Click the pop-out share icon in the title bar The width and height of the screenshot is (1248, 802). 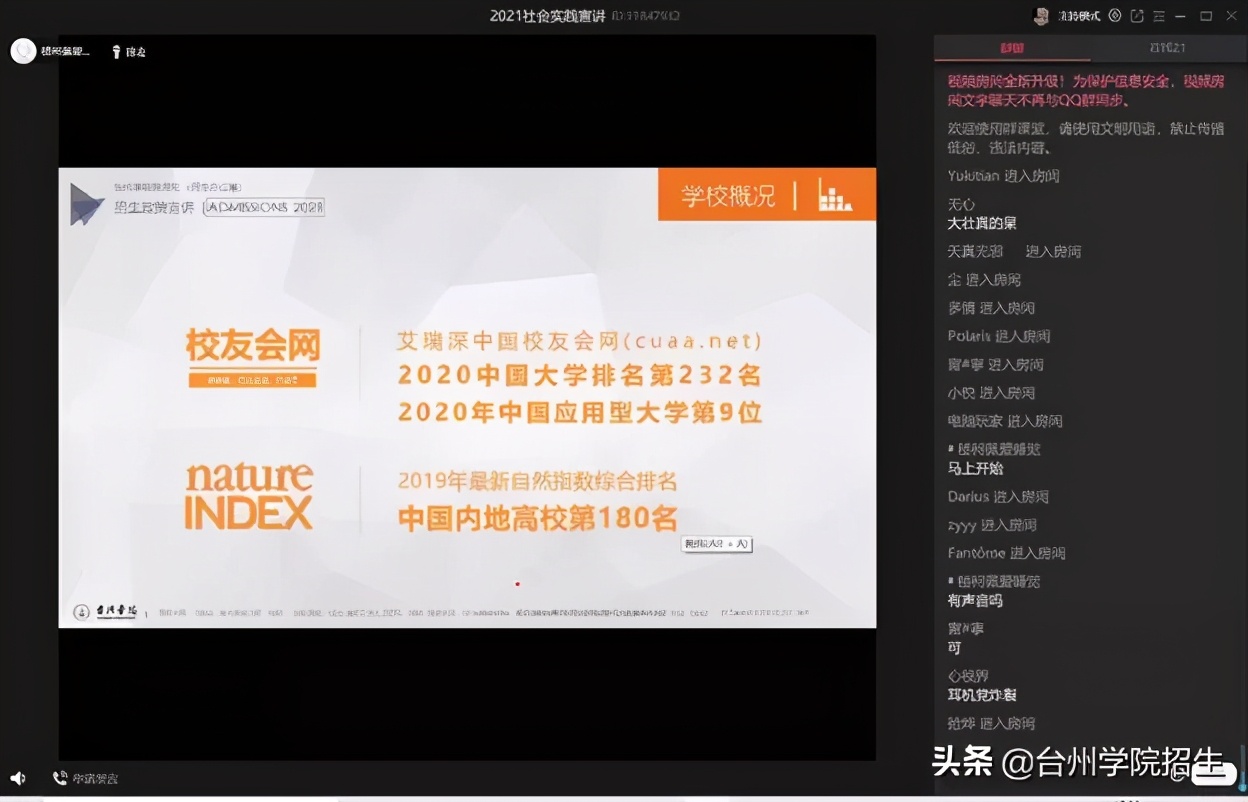click(1136, 15)
